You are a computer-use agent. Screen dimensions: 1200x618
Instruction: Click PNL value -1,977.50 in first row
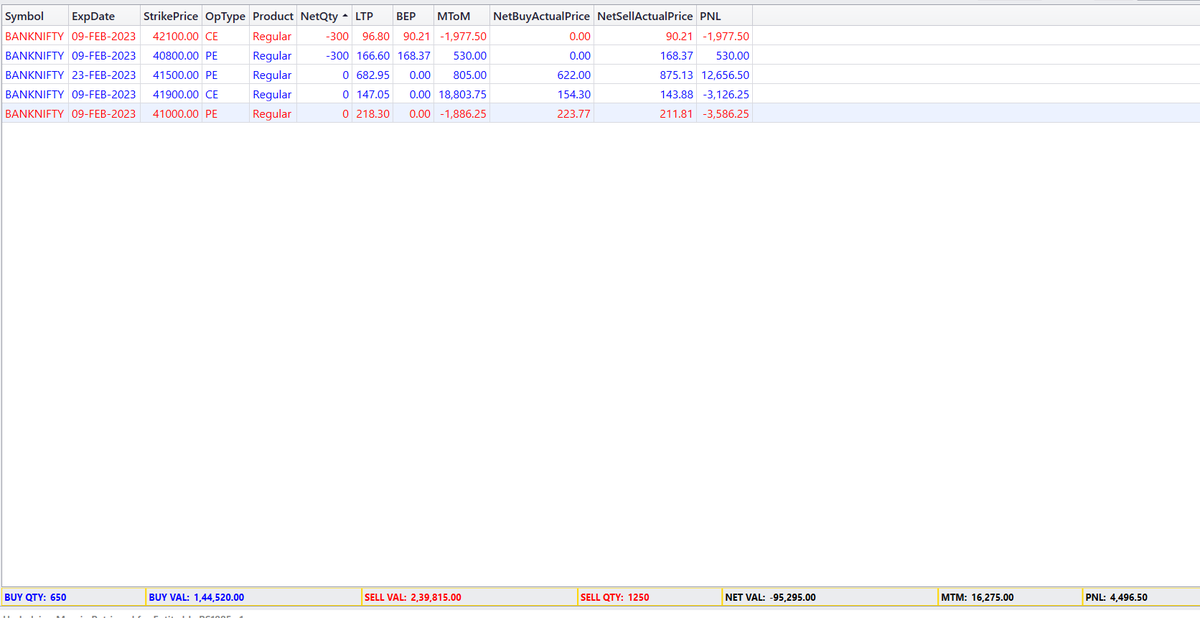click(x=727, y=36)
